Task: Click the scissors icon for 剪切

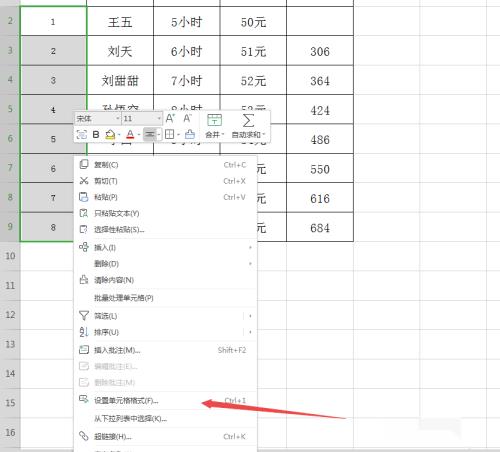Action: click(84, 181)
